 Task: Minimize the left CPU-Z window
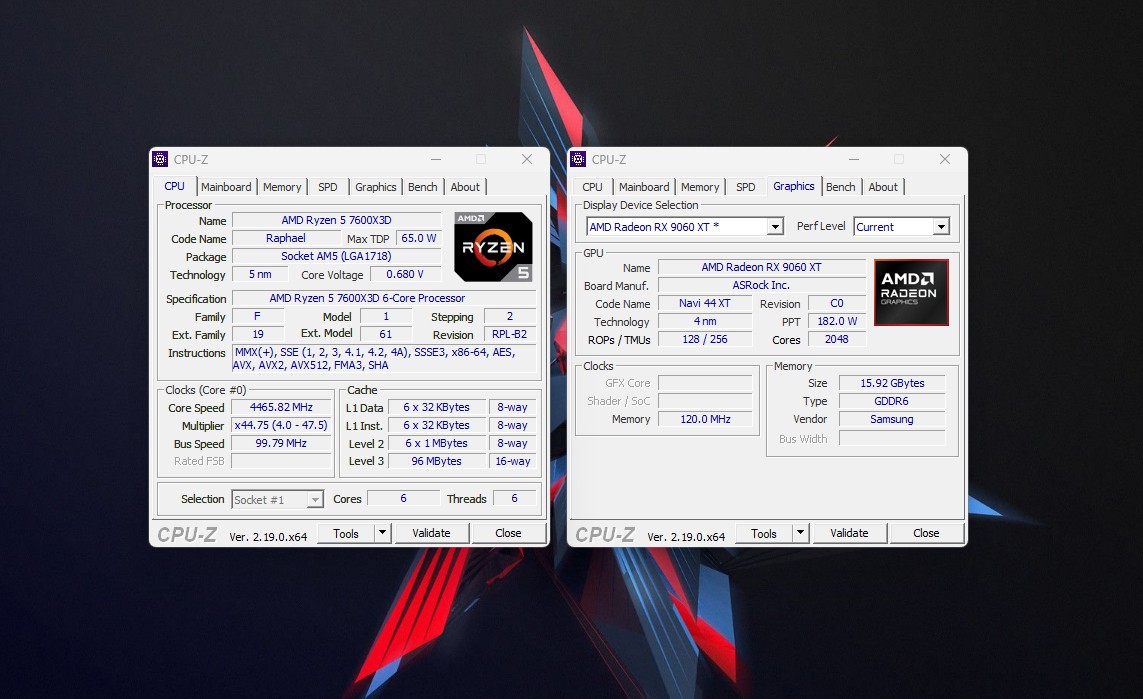[x=436, y=159]
